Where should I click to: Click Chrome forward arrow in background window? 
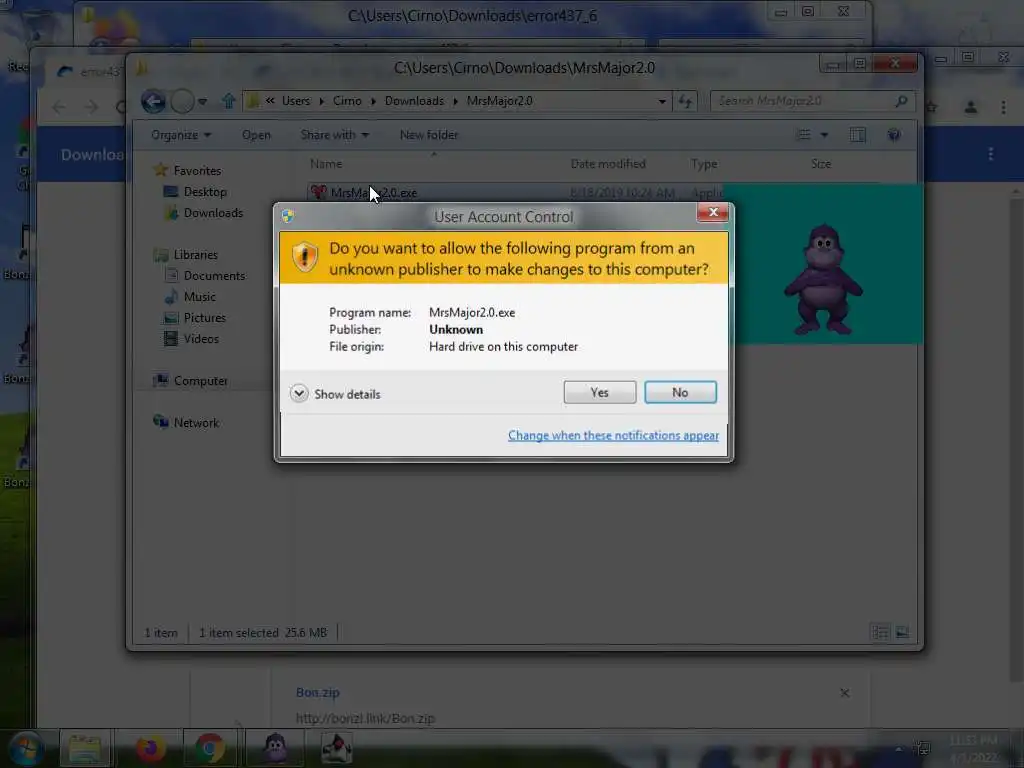coord(91,107)
